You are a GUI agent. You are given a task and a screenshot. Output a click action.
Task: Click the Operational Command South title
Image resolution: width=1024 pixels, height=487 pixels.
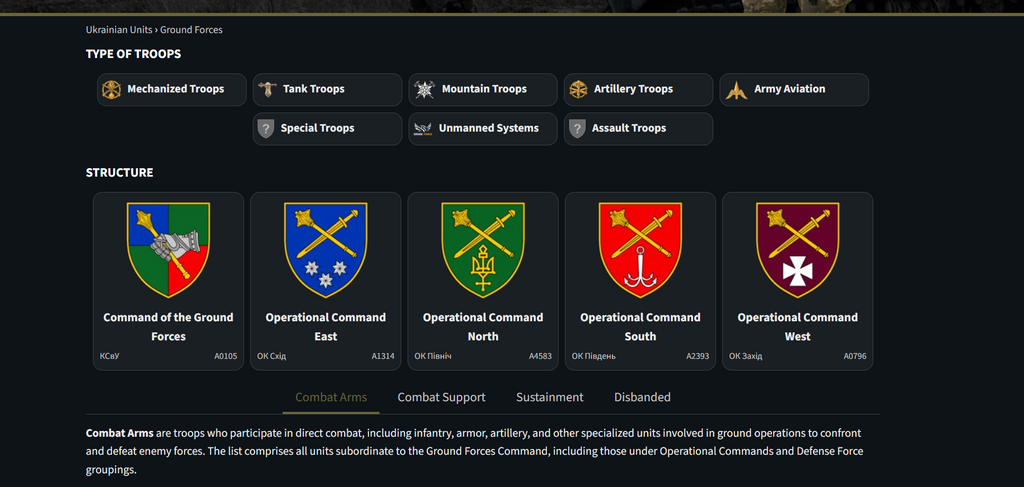click(641, 327)
